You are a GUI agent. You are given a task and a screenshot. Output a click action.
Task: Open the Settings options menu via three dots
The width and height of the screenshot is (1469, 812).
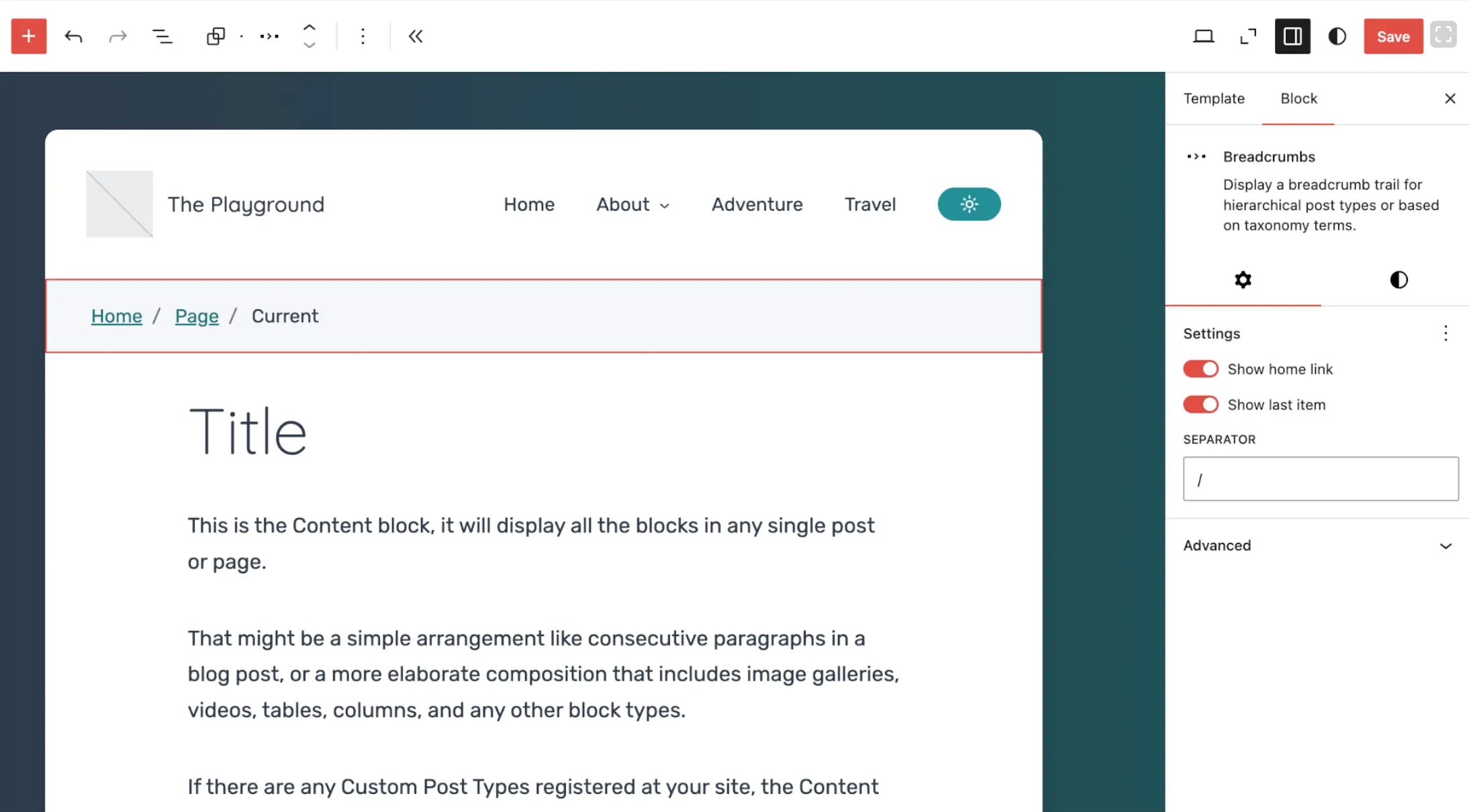point(1445,334)
